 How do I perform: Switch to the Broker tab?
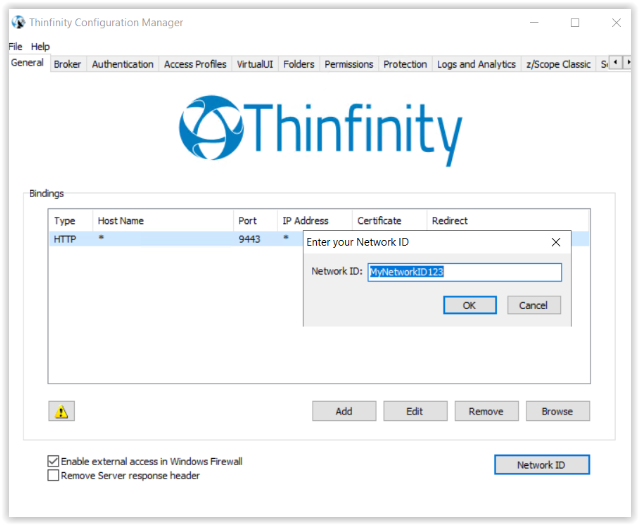(67, 64)
